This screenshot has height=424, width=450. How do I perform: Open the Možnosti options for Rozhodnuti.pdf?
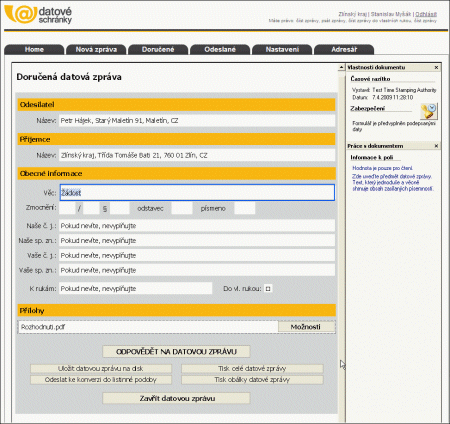coord(306,327)
